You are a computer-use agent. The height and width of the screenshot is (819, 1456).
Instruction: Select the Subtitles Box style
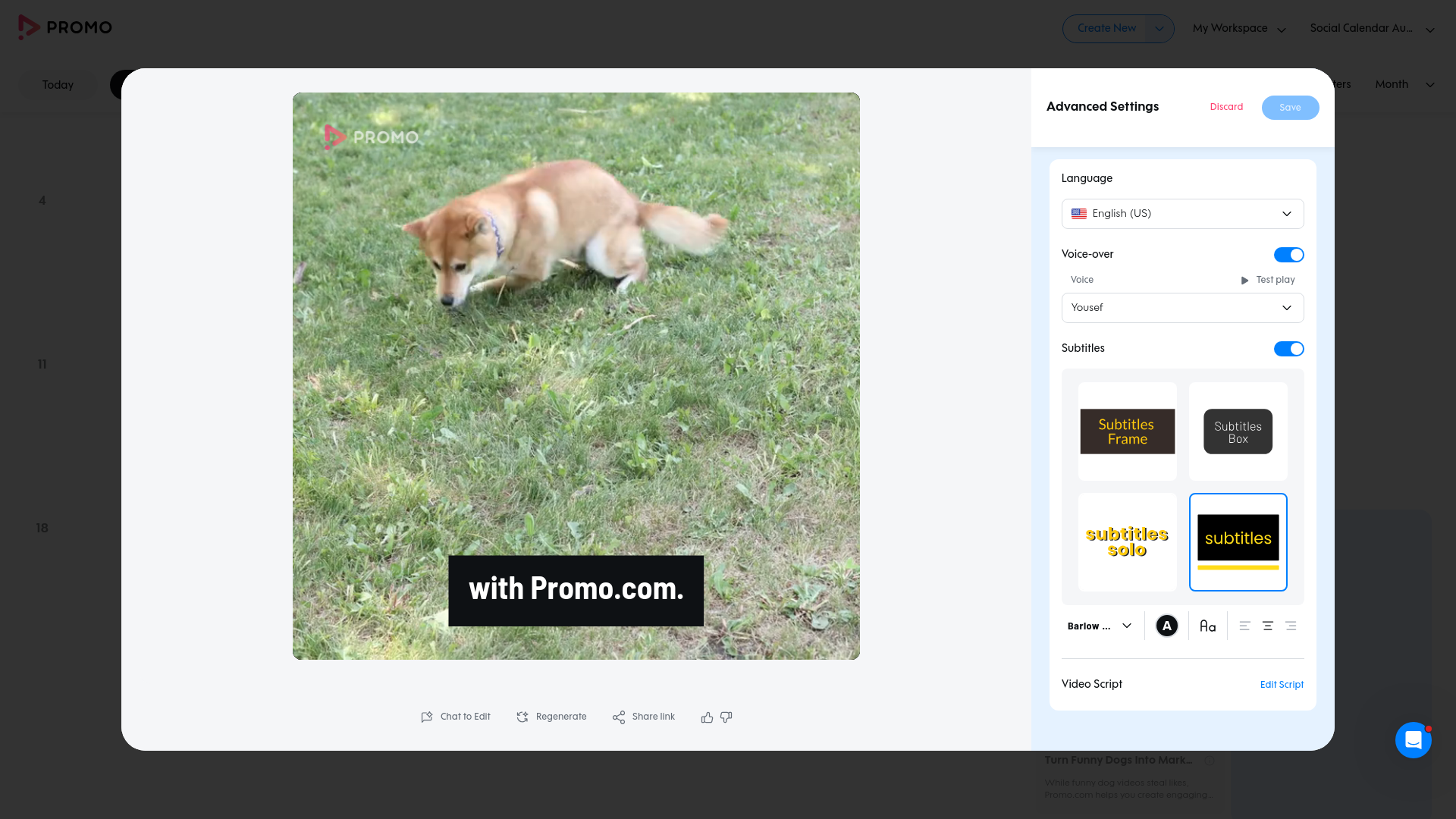pyautogui.click(x=1238, y=431)
